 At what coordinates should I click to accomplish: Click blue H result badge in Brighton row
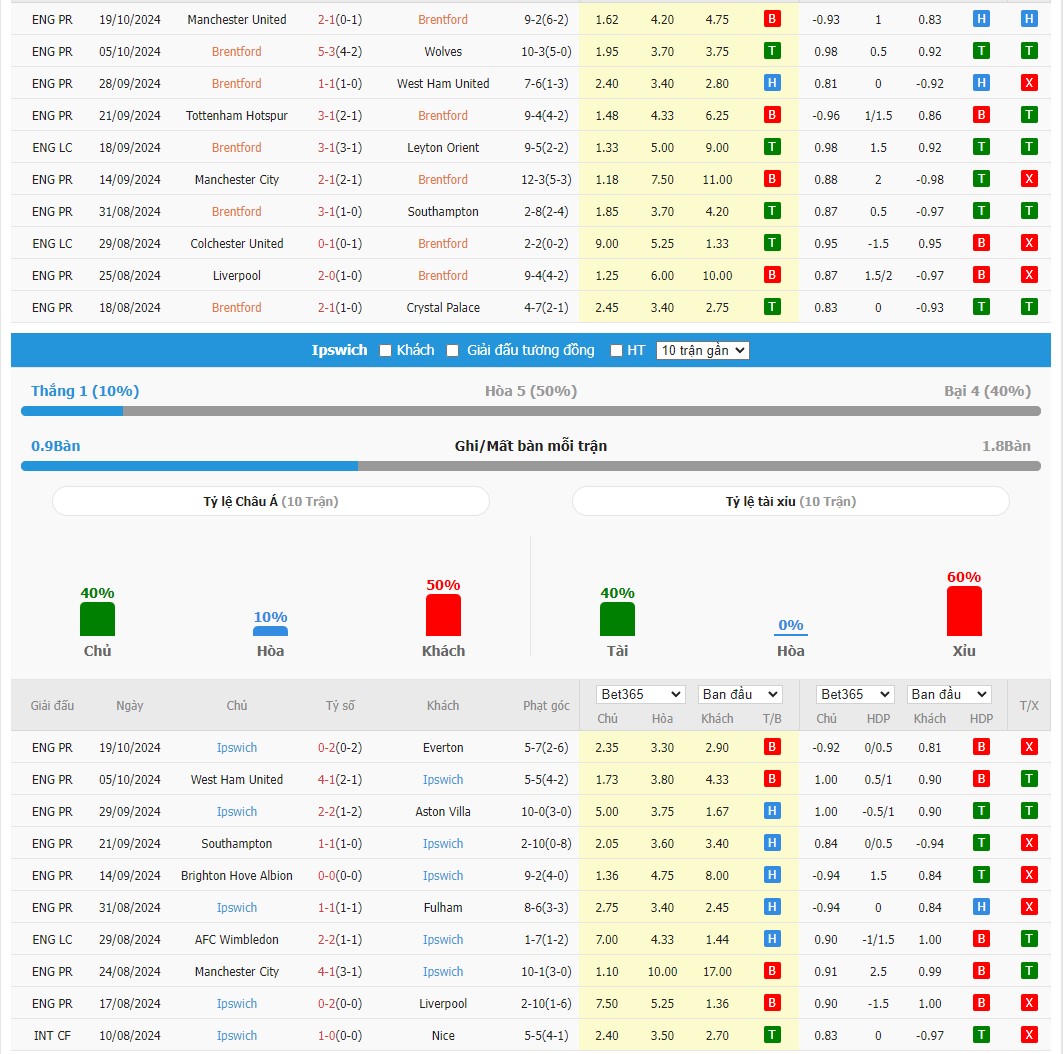771,875
